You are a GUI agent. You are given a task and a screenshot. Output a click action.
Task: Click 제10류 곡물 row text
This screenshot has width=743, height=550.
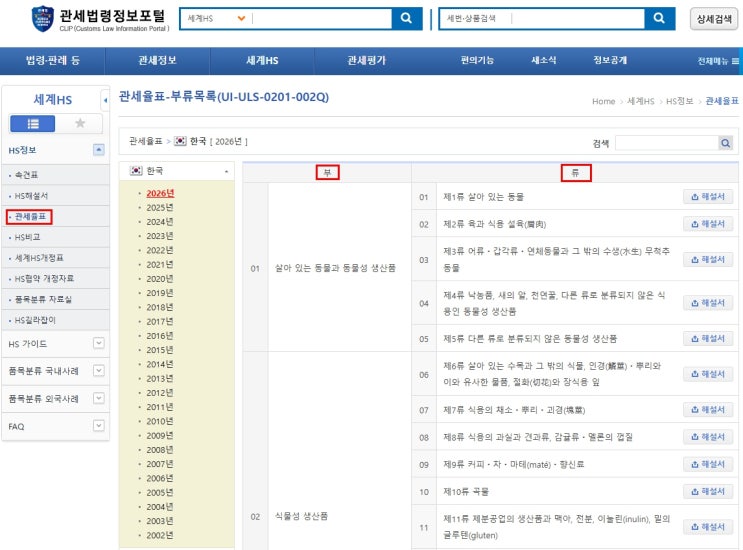[x=466, y=492]
